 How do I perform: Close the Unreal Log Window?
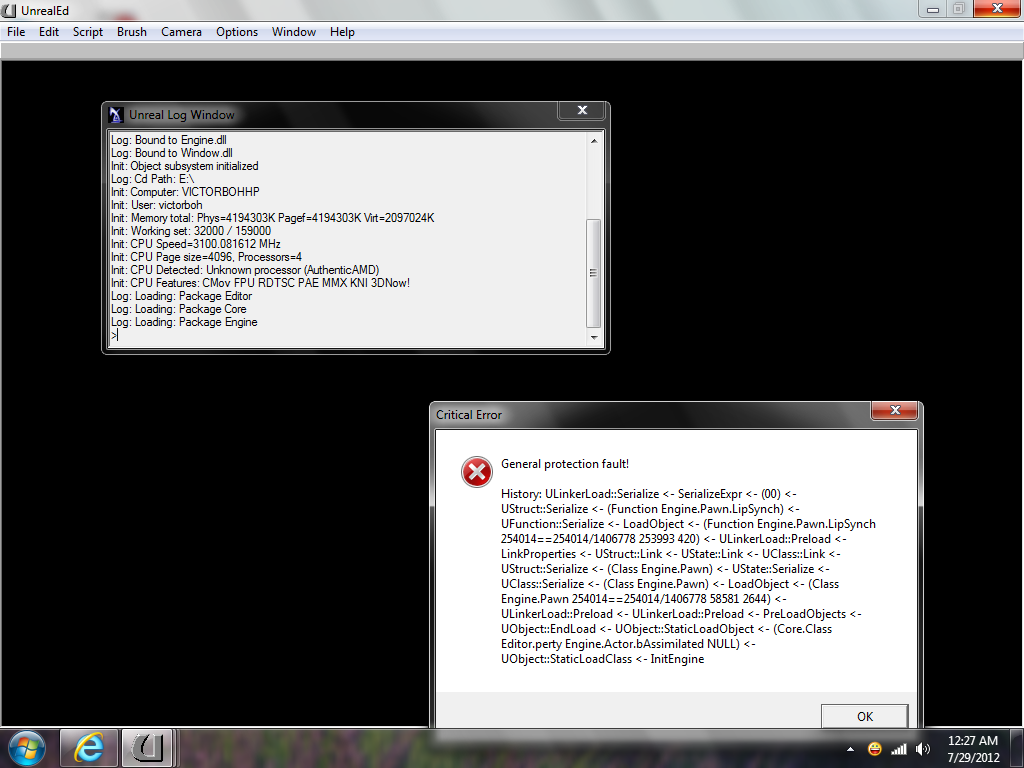582,111
